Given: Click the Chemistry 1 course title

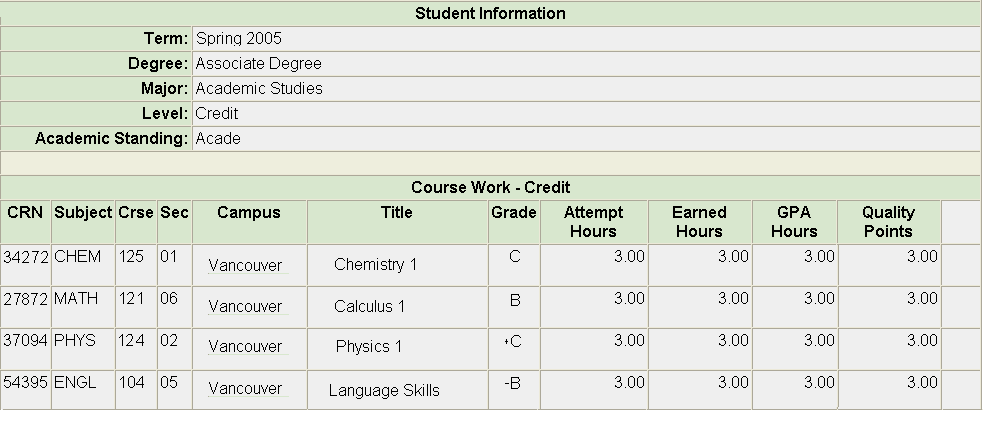Looking at the screenshot, I should 376,264.
